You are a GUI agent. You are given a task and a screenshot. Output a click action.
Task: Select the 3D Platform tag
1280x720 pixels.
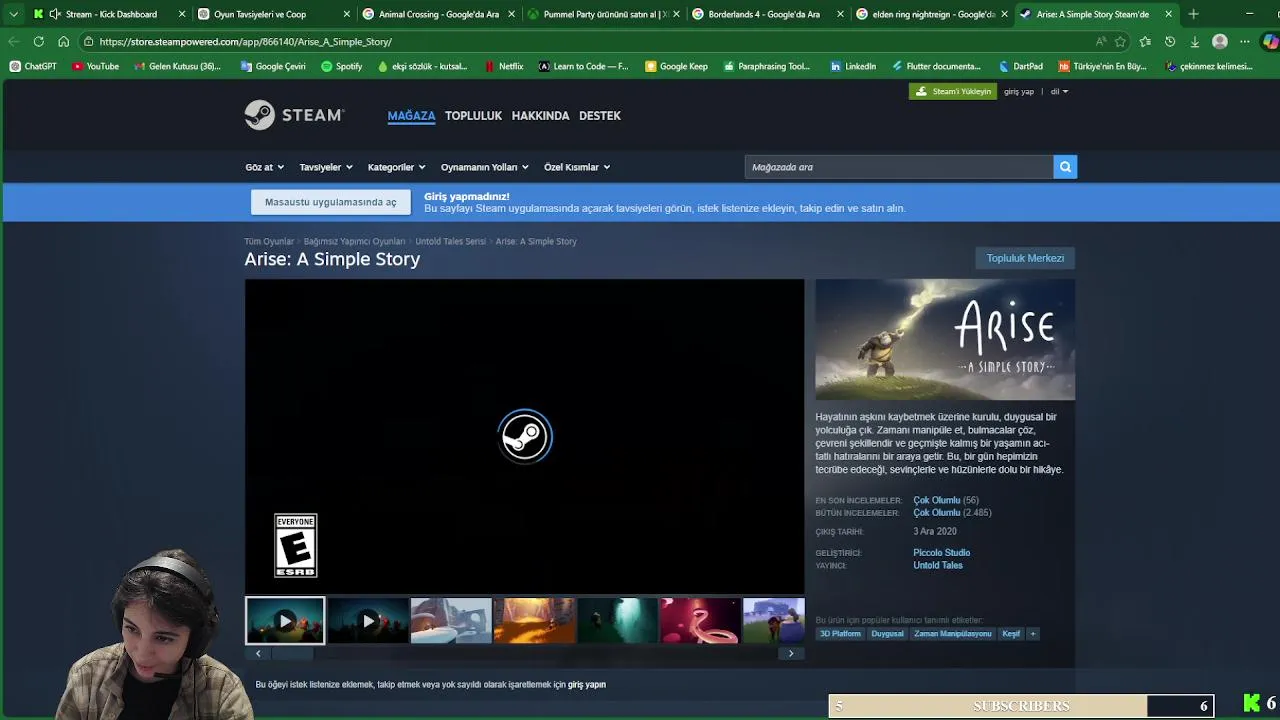[x=840, y=633]
